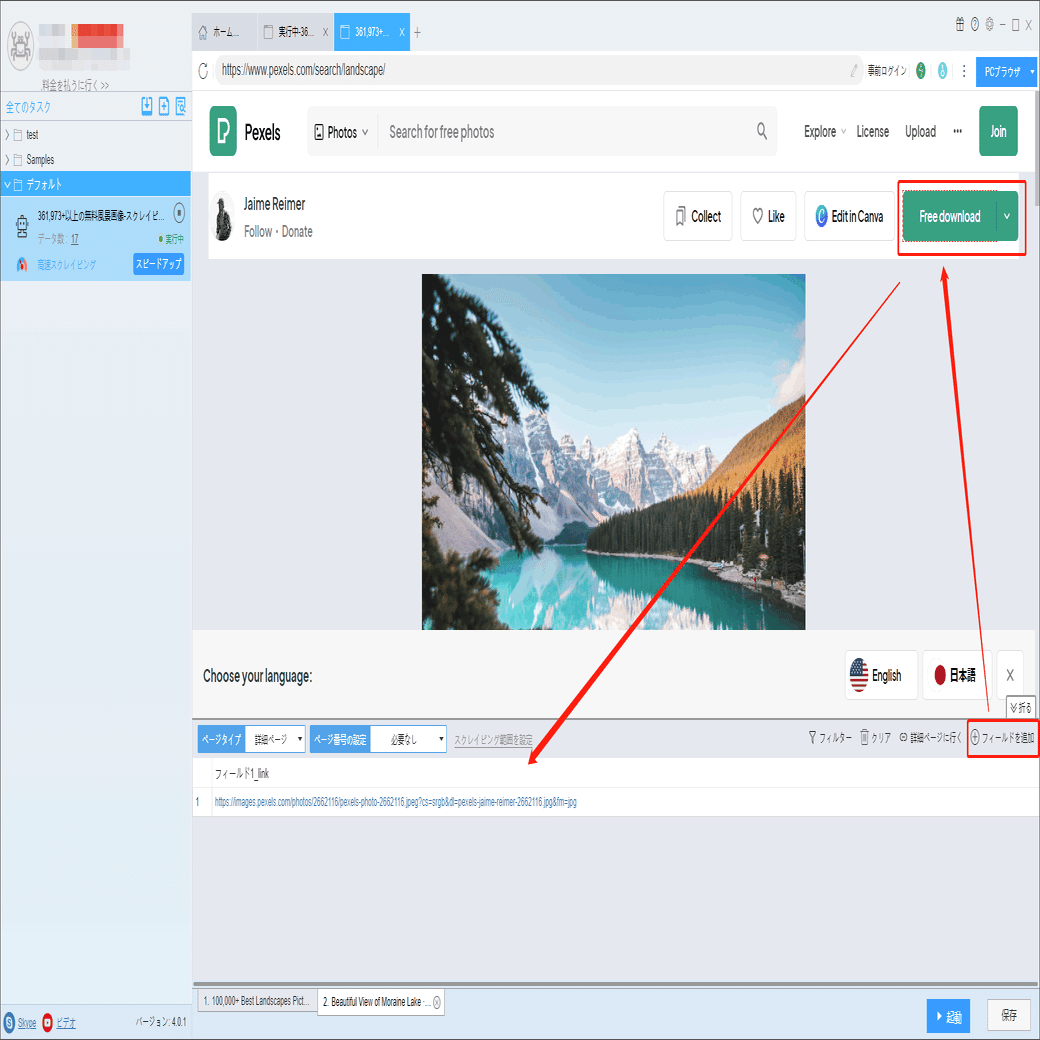
Task: Collapse the デフォルト folder
Action: click(x=7, y=184)
